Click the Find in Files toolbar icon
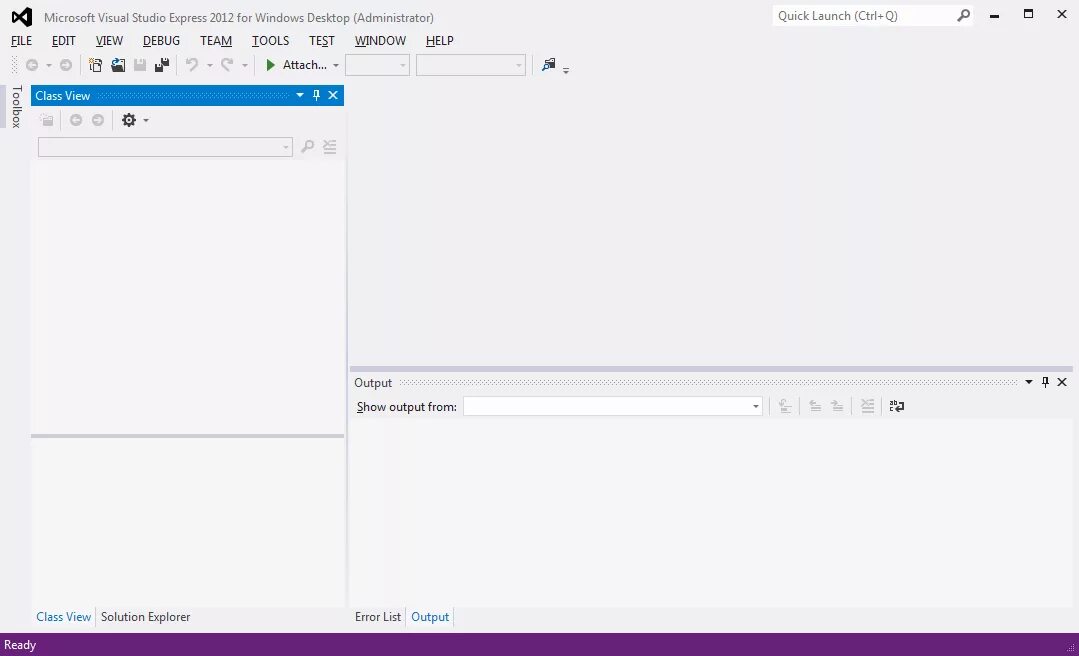The height and width of the screenshot is (656, 1079). [x=548, y=65]
